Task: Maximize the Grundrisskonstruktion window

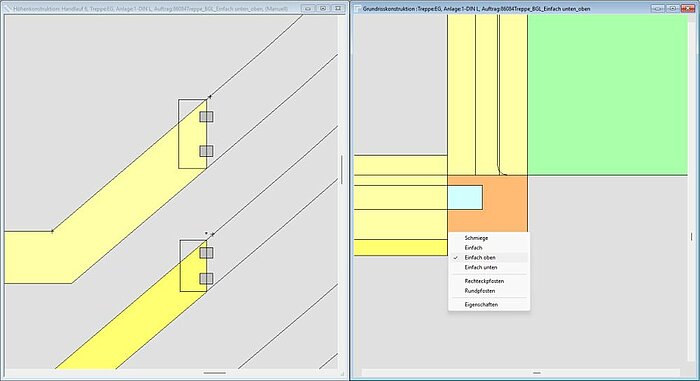Action: tap(673, 8)
